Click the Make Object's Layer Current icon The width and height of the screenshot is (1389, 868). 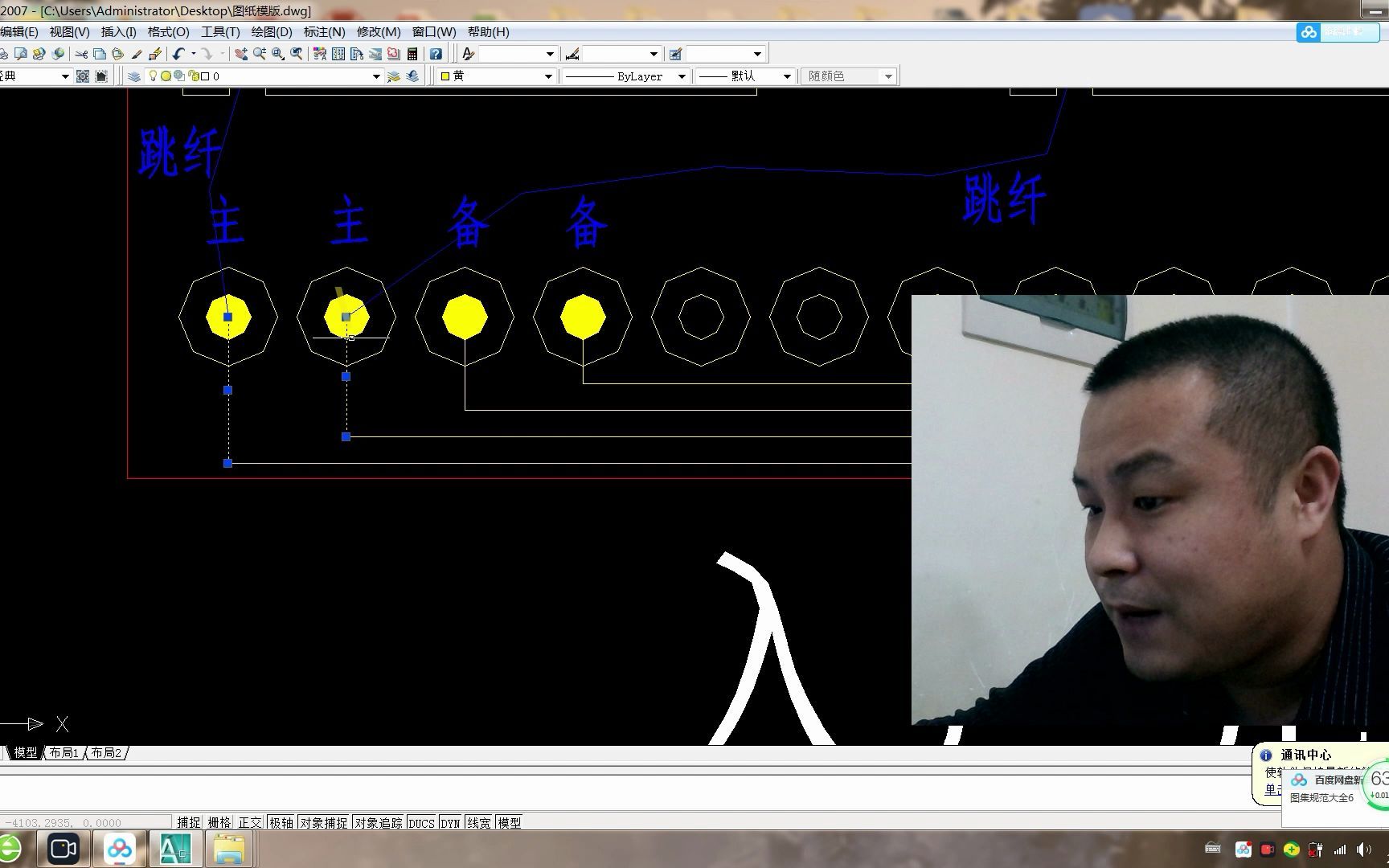(x=394, y=76)
